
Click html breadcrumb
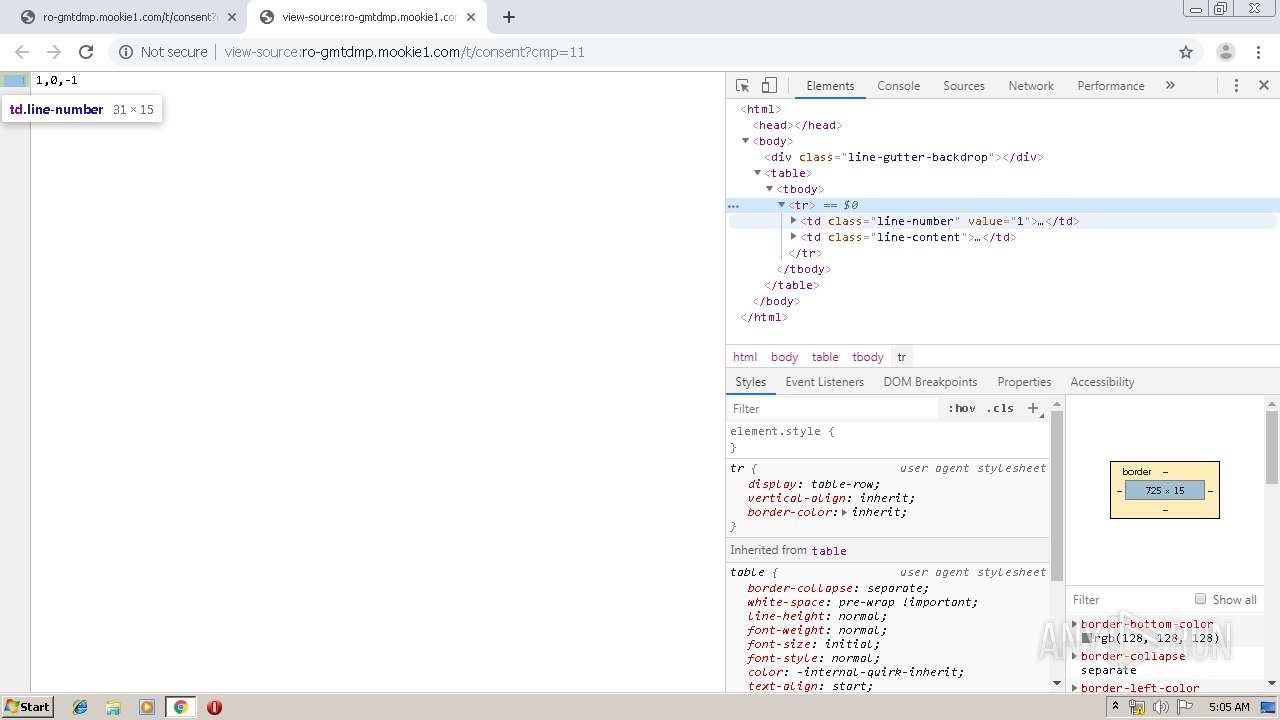click(745, 357)
